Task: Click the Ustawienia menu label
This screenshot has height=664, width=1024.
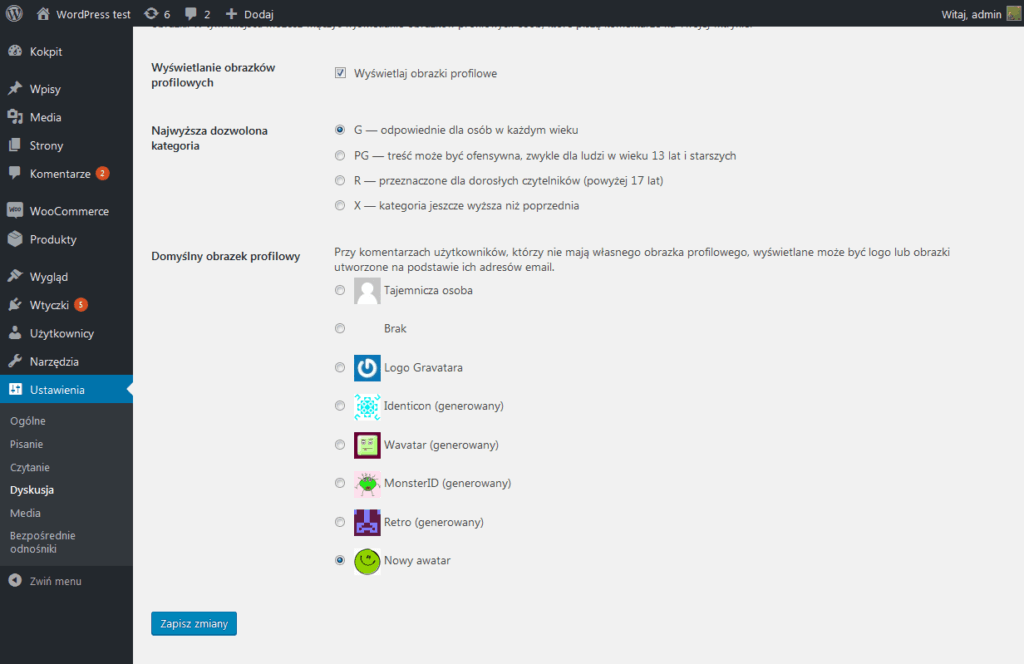Action: [57, 390]
